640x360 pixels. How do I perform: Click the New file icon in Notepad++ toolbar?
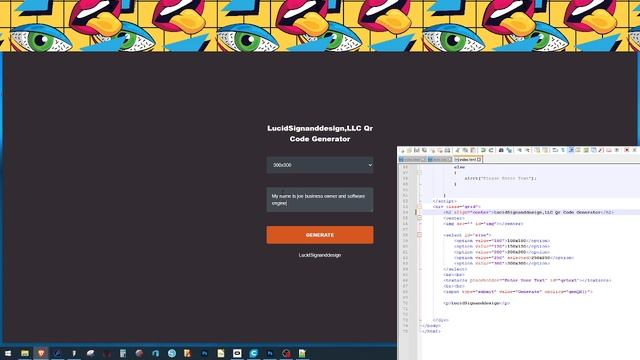click(x=402, y=150)
